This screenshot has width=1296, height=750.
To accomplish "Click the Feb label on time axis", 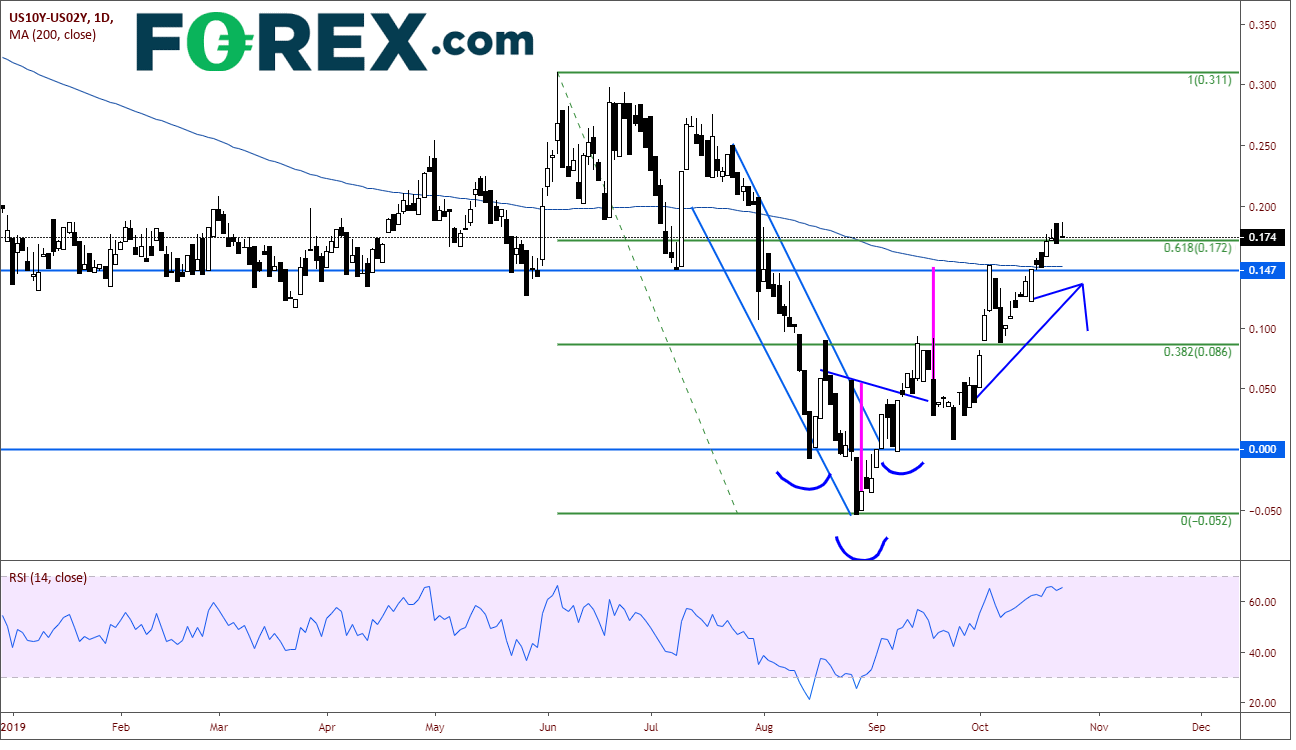I will (x=119, y=730).
